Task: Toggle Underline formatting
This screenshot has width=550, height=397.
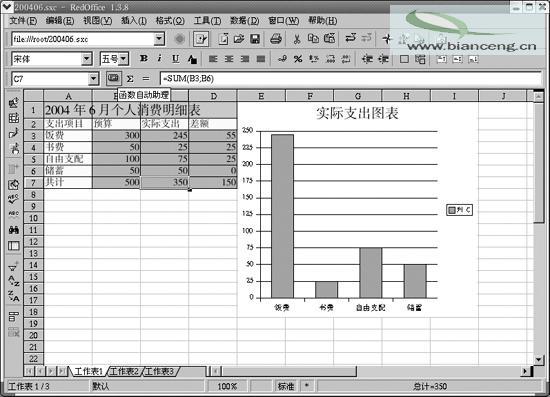Action: pos(175,59)
